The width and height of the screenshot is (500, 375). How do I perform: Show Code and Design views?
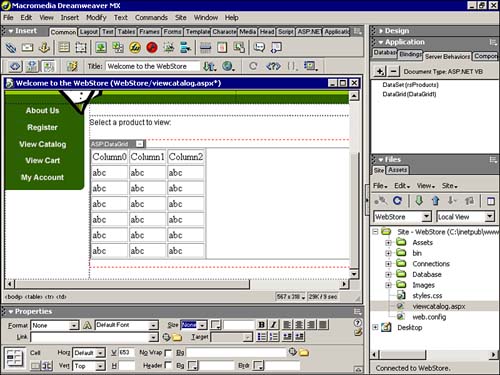point(32,66)
